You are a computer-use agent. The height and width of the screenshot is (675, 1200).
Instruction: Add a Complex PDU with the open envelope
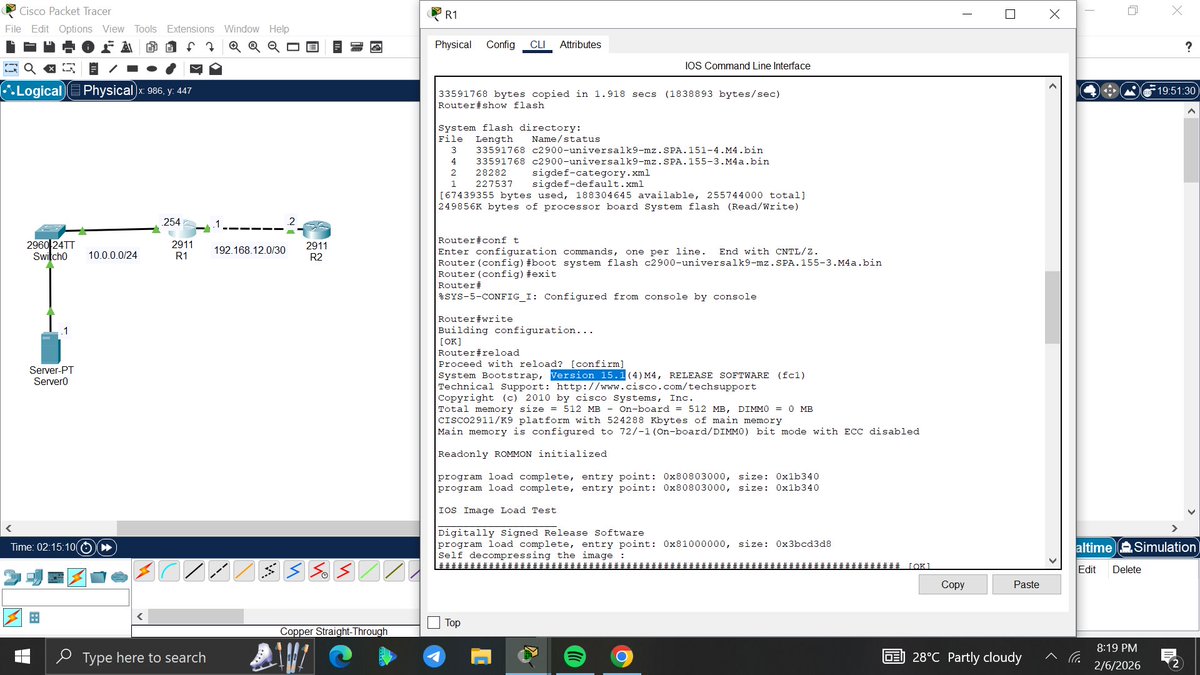pos(215,69)
